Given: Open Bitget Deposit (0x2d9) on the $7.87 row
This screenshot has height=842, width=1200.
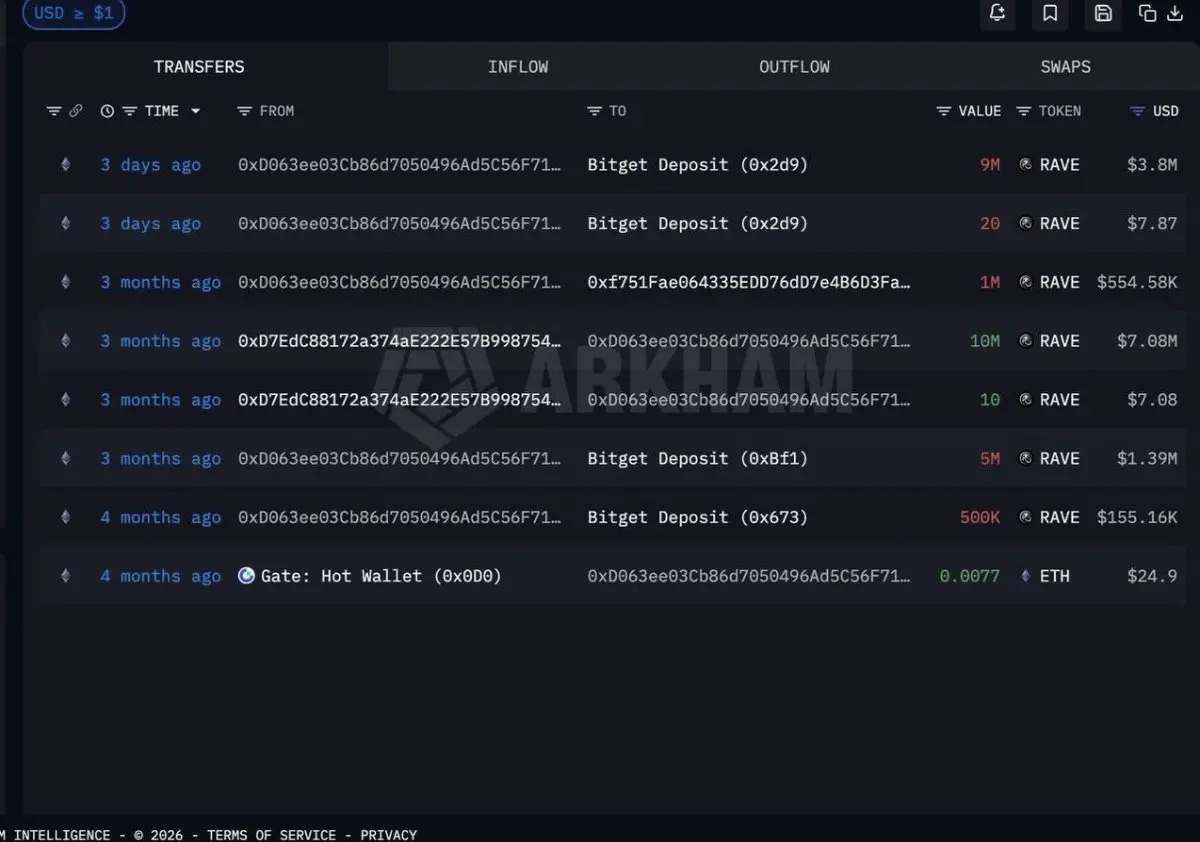Looking at the screenshot, I should (698, 224).
